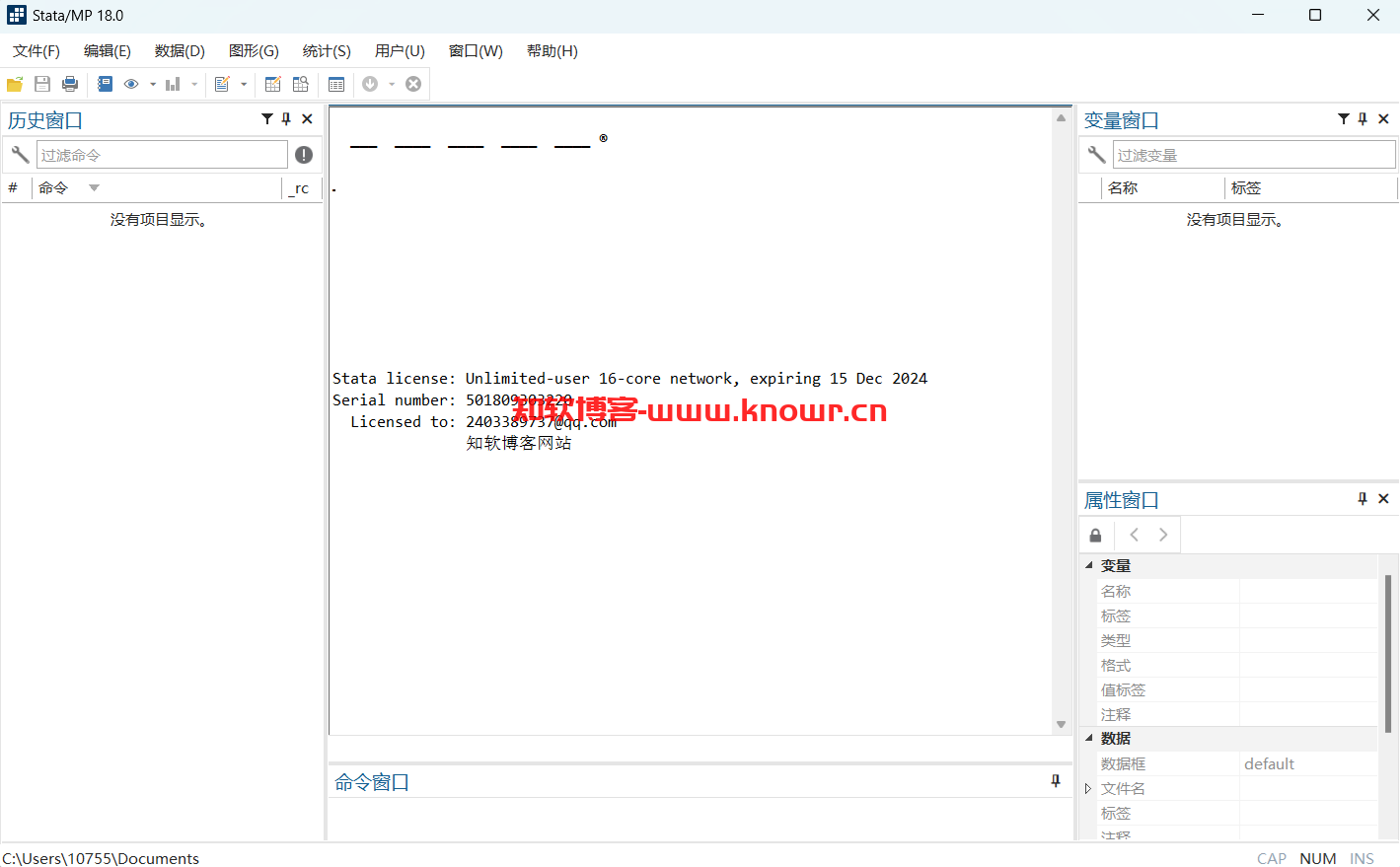Click the Print icon in toolbar
Image resolution: width=1400 pixels, height=867 pixels.
click(x=70, y=84)
